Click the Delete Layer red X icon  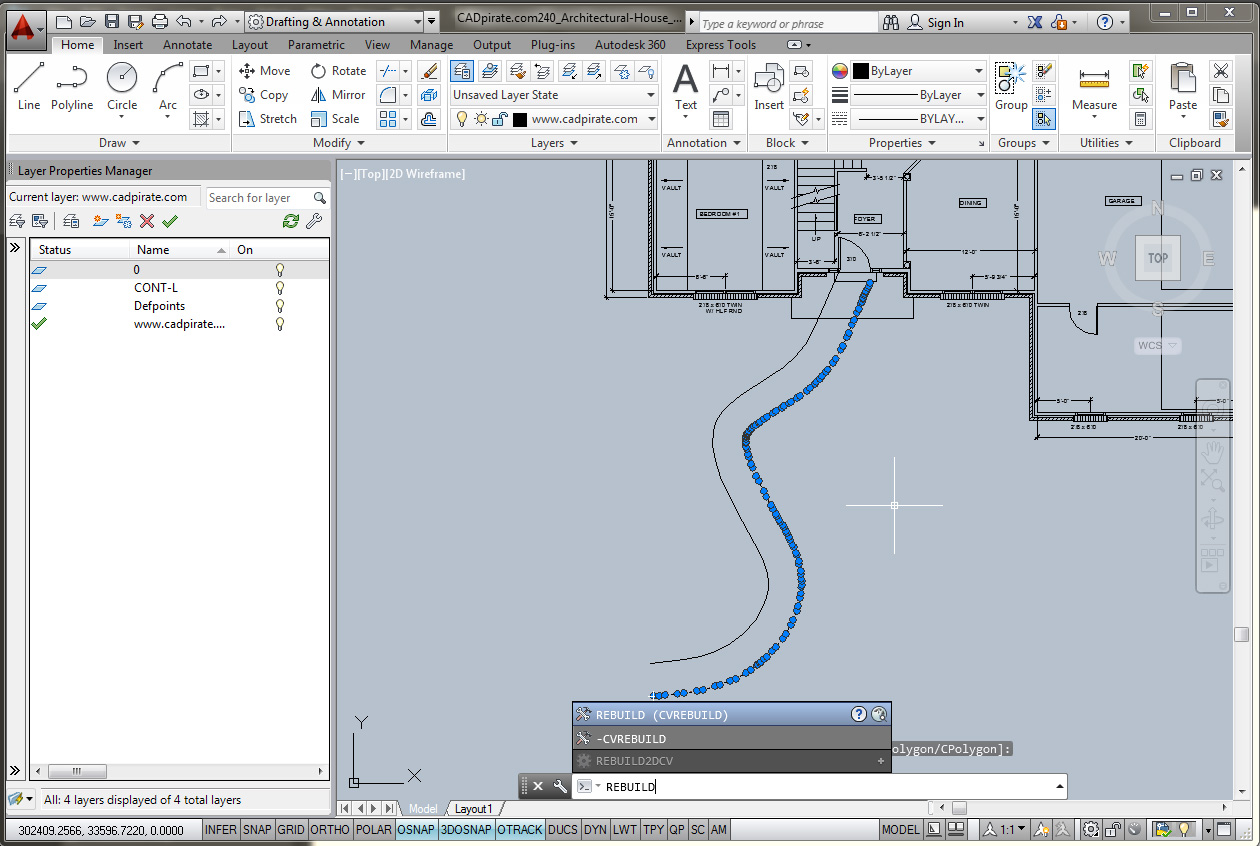click(147, 221)
